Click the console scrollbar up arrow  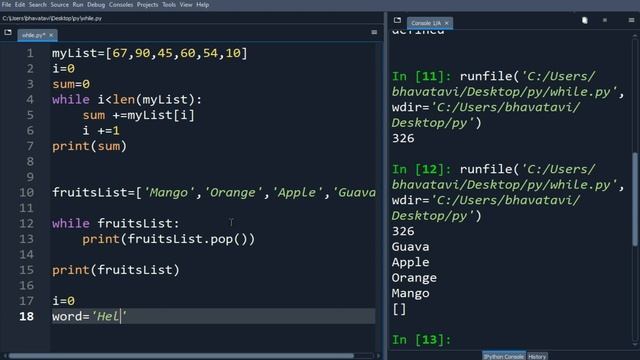(x=635, y=36)
